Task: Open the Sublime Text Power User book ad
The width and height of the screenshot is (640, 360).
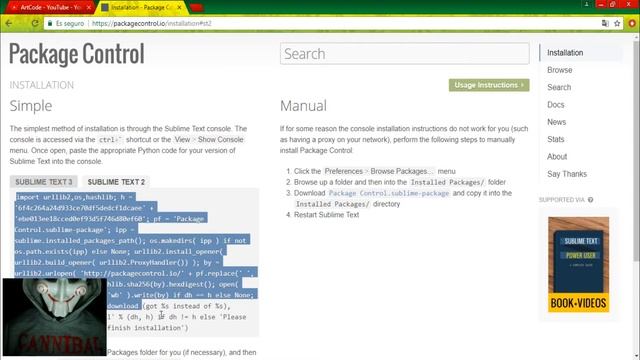Action: [578, 264]
